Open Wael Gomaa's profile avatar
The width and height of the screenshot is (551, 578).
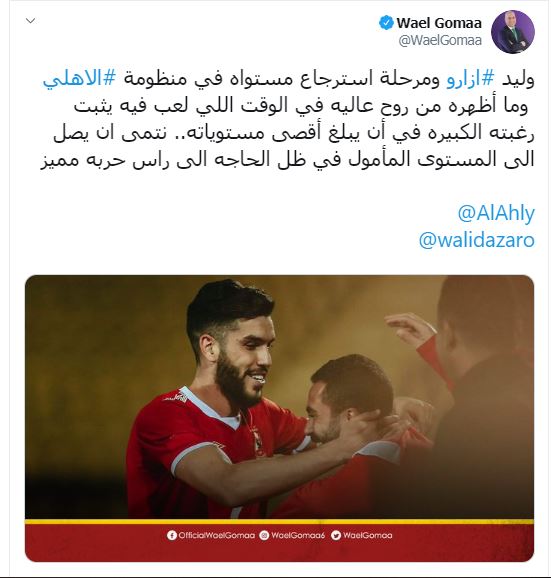tap(513, 32)
